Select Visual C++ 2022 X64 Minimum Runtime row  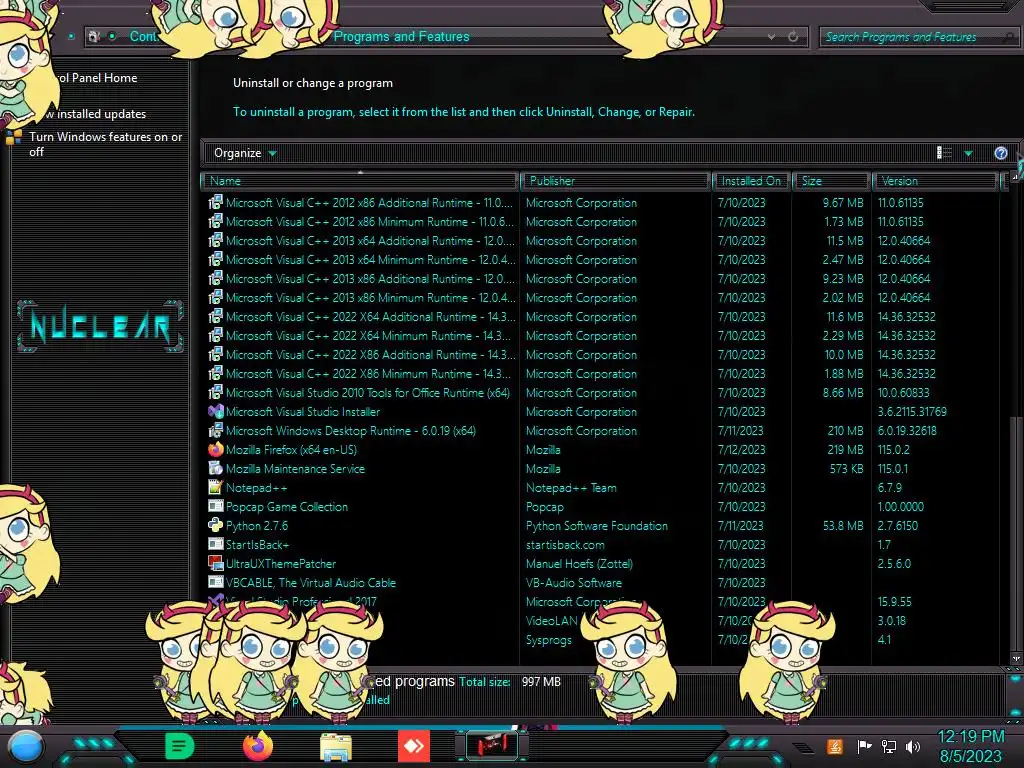coord(601,335)
